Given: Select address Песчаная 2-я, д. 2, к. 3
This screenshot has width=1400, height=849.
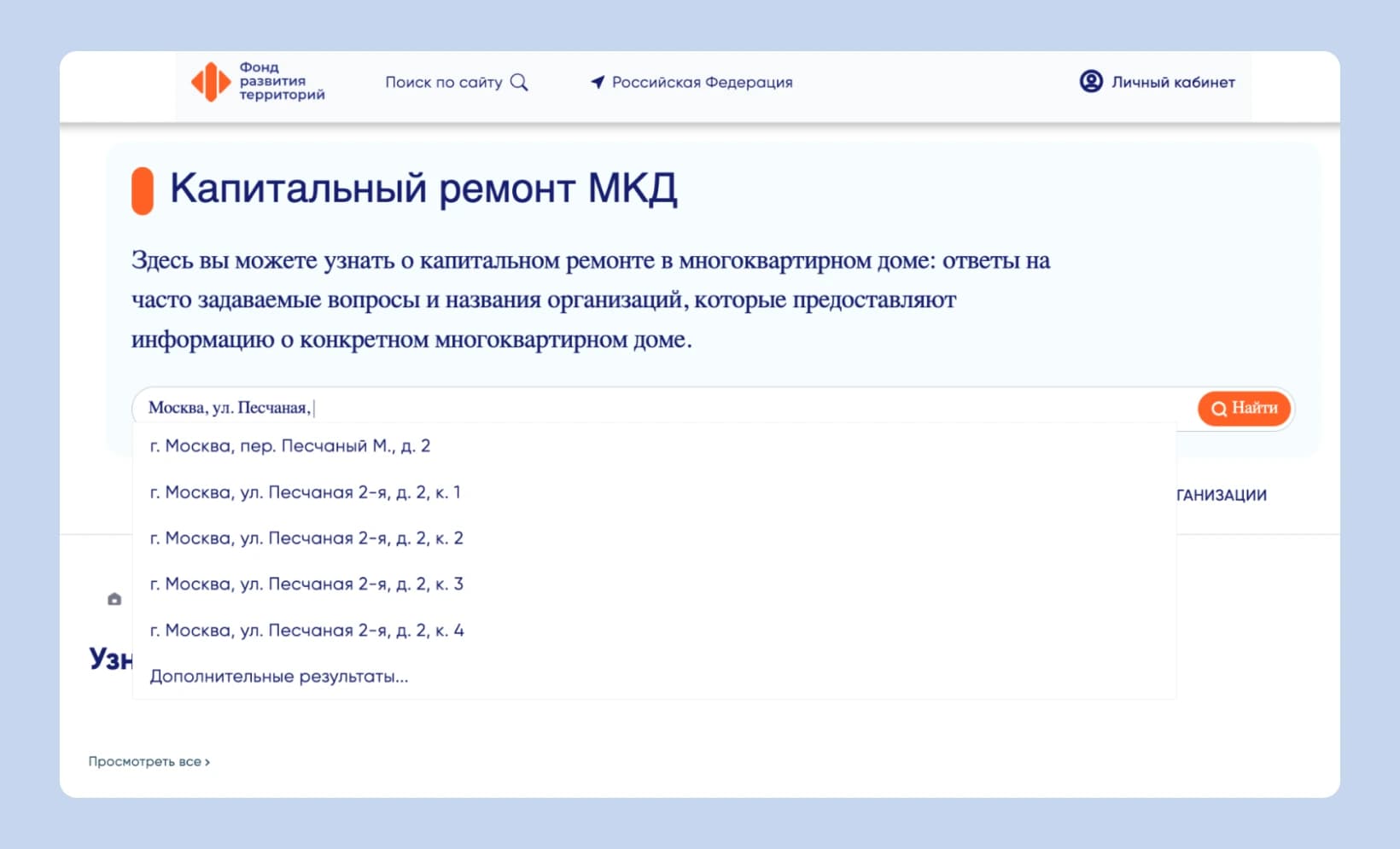Looking at the screenshot, I should [x=306, y=584].
